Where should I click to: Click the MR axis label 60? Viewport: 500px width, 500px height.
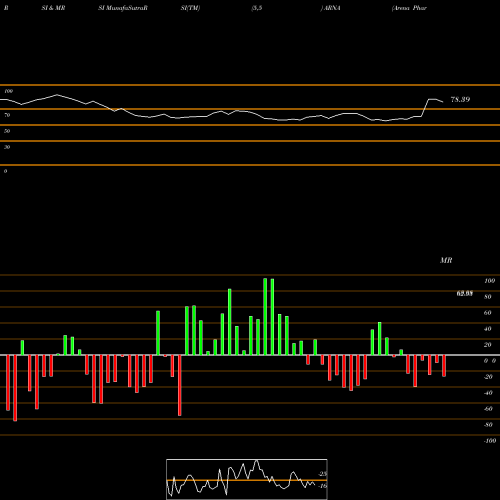488,313
